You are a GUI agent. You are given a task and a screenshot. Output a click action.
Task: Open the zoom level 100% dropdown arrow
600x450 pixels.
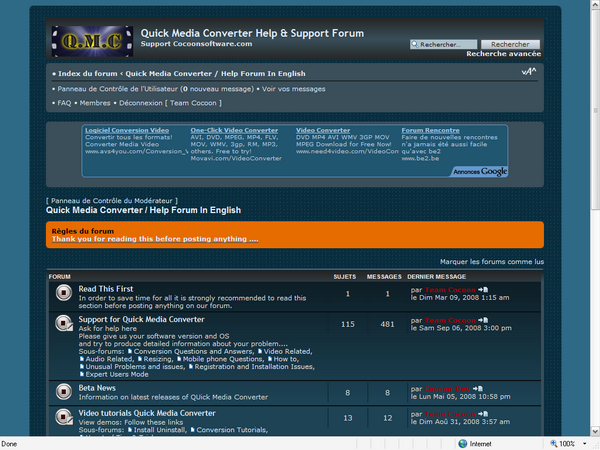point(584,443)
